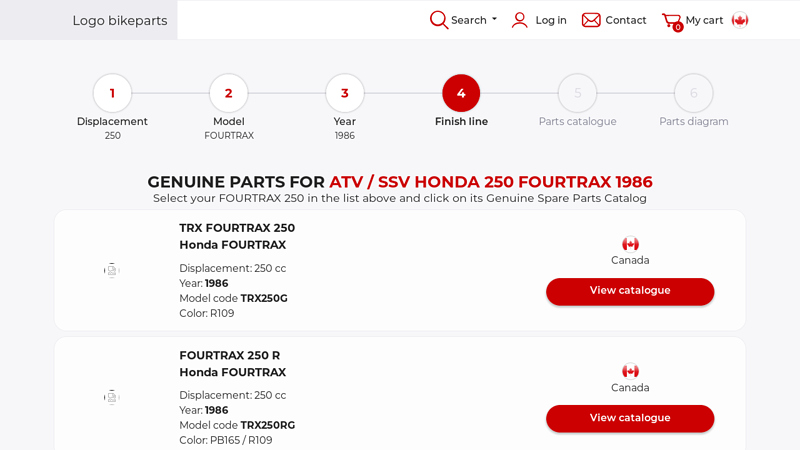Click the FOURTRAX 250 R placeholder thumbnail
The image size is (800, 450).
[x=112, y=397]
